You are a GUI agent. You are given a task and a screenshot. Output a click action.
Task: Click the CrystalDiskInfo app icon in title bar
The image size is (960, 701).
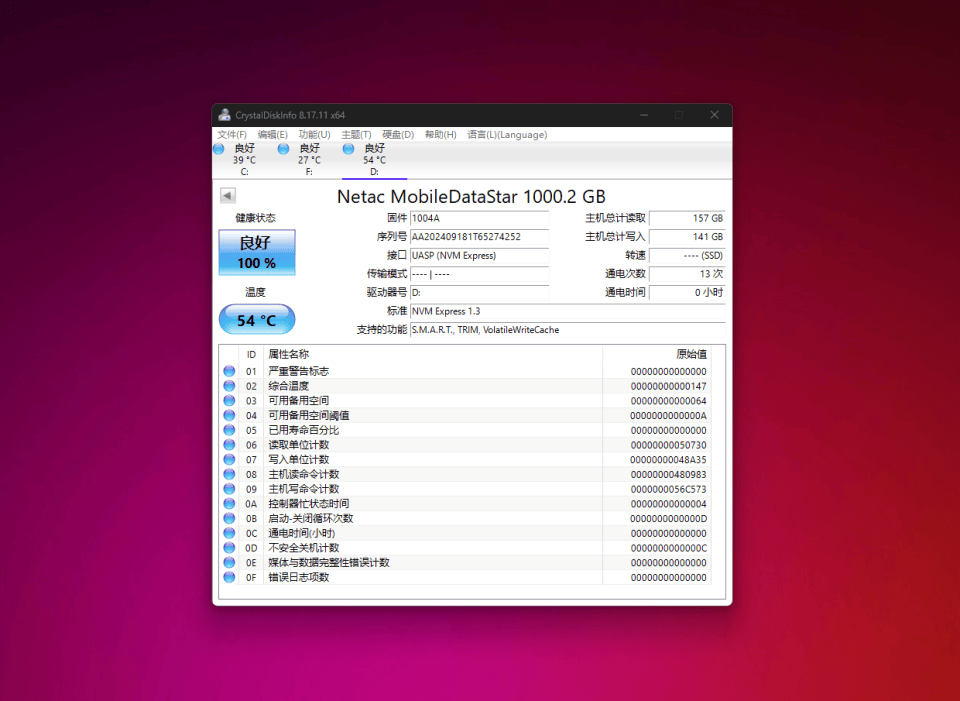coord(225,115)
